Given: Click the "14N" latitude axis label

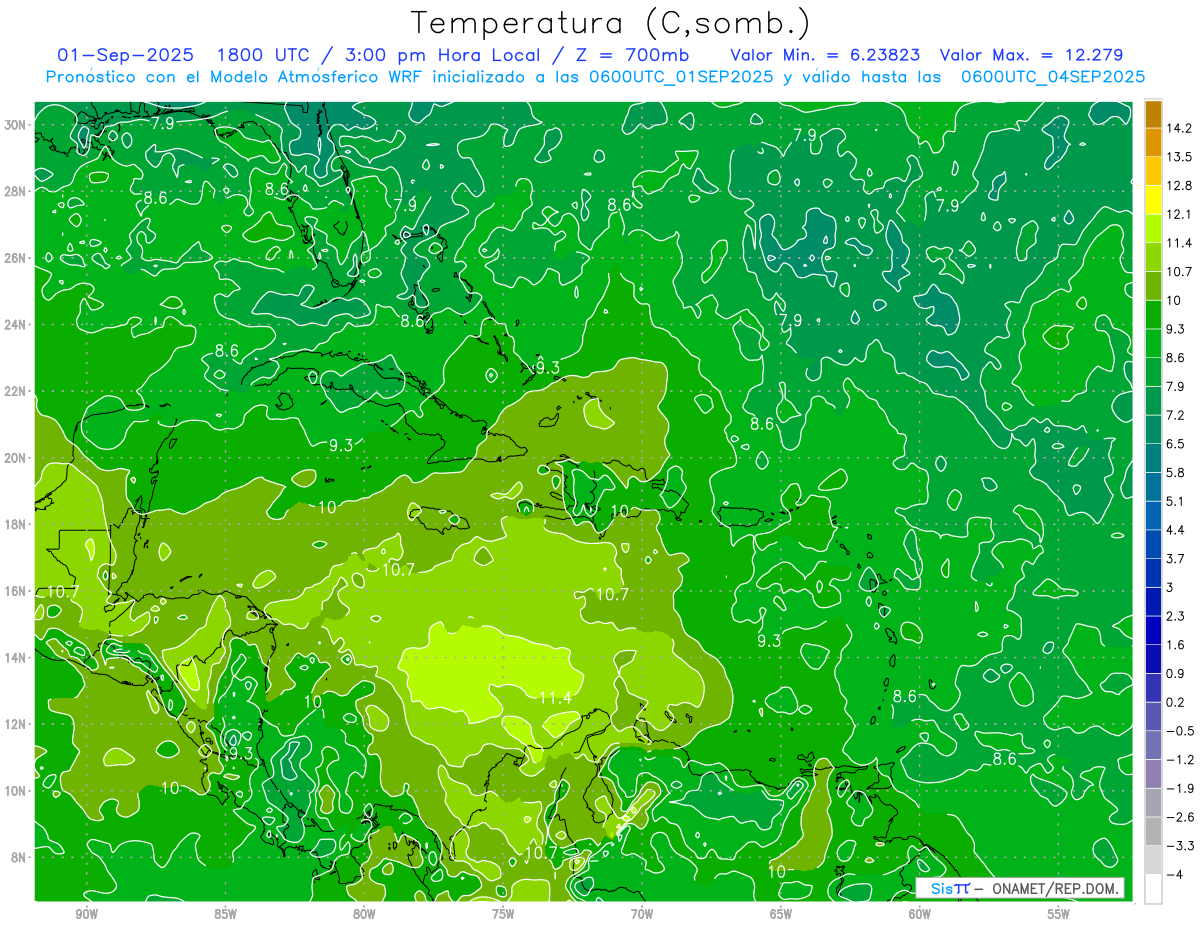Looking at the screenshot, I should pyautogui.click(x=15, y=657).
